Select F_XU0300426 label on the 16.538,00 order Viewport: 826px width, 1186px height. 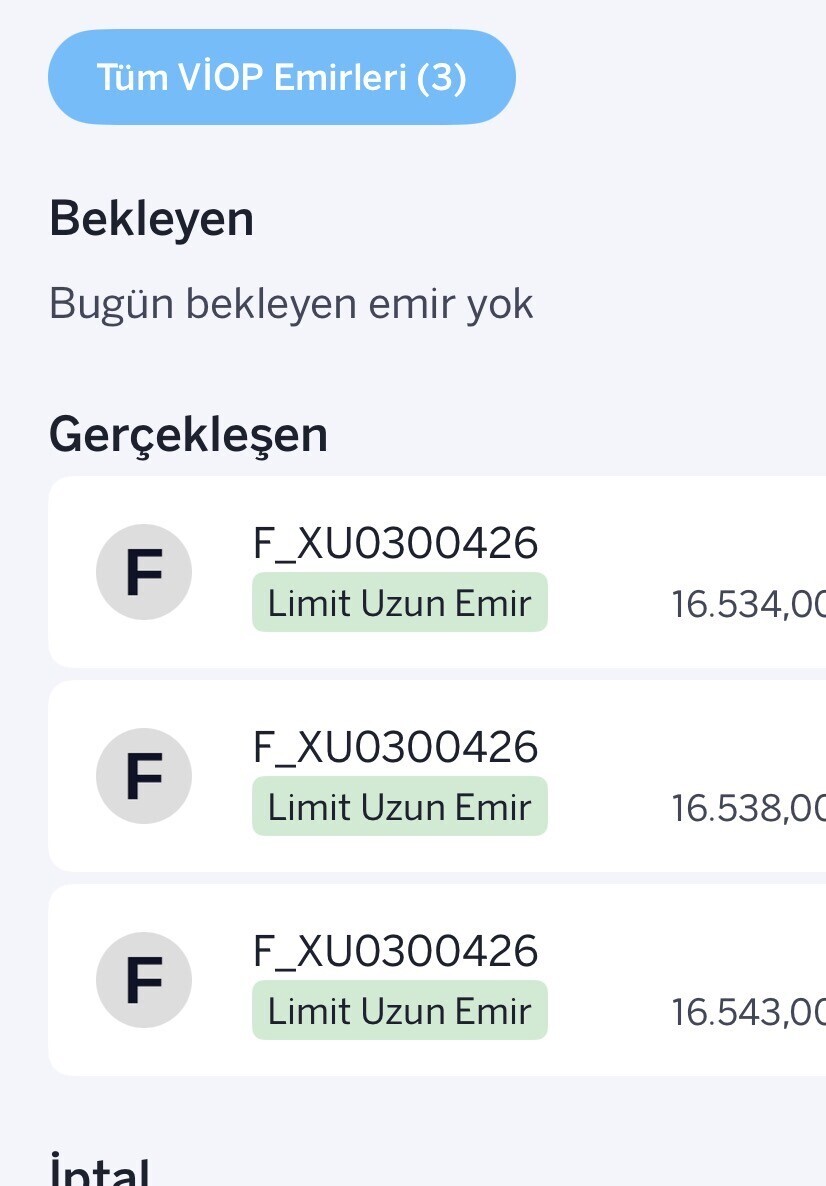click(x=395, y=747)
